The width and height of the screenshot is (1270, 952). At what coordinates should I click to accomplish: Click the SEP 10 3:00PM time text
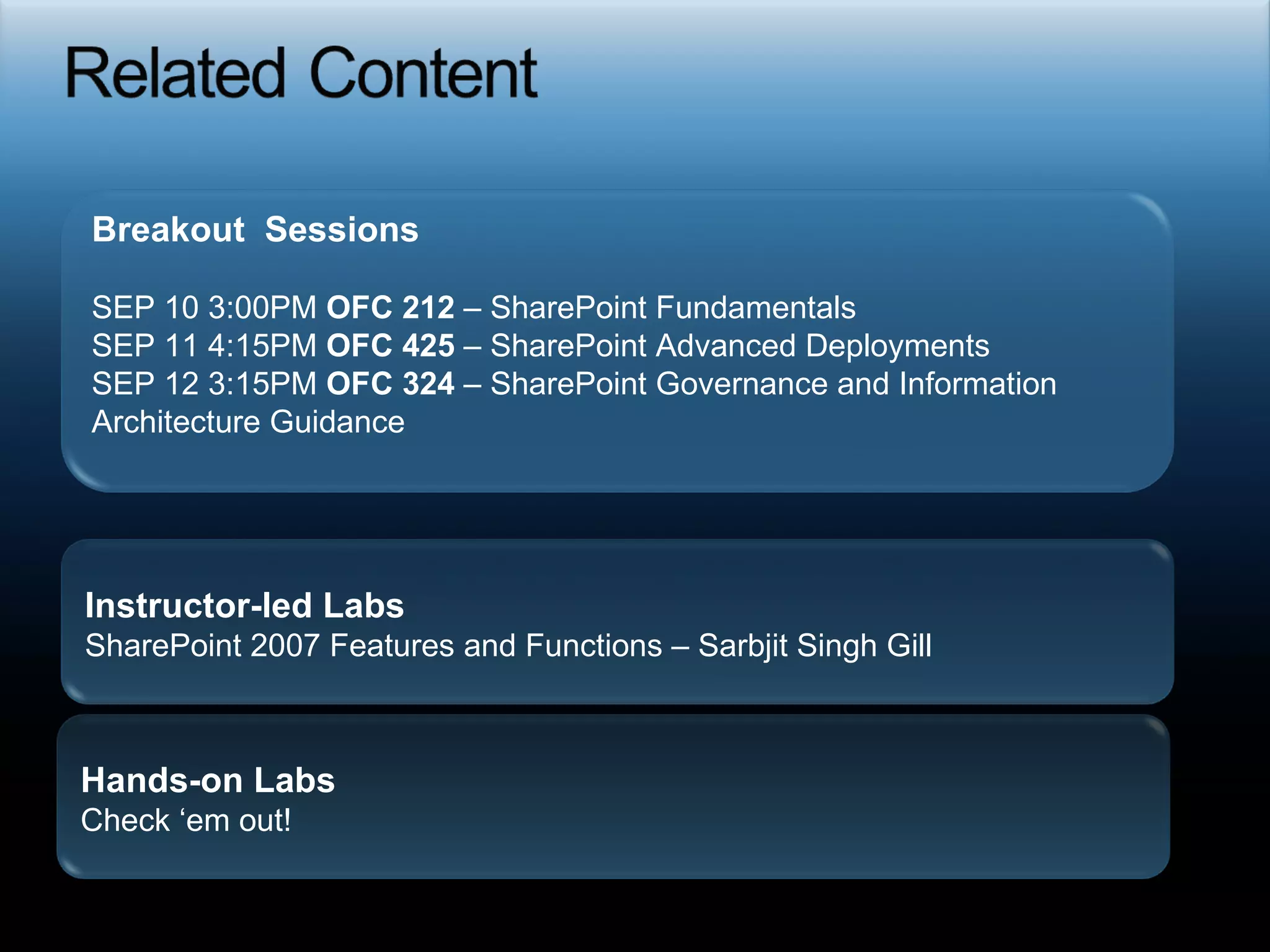(204, 307)
